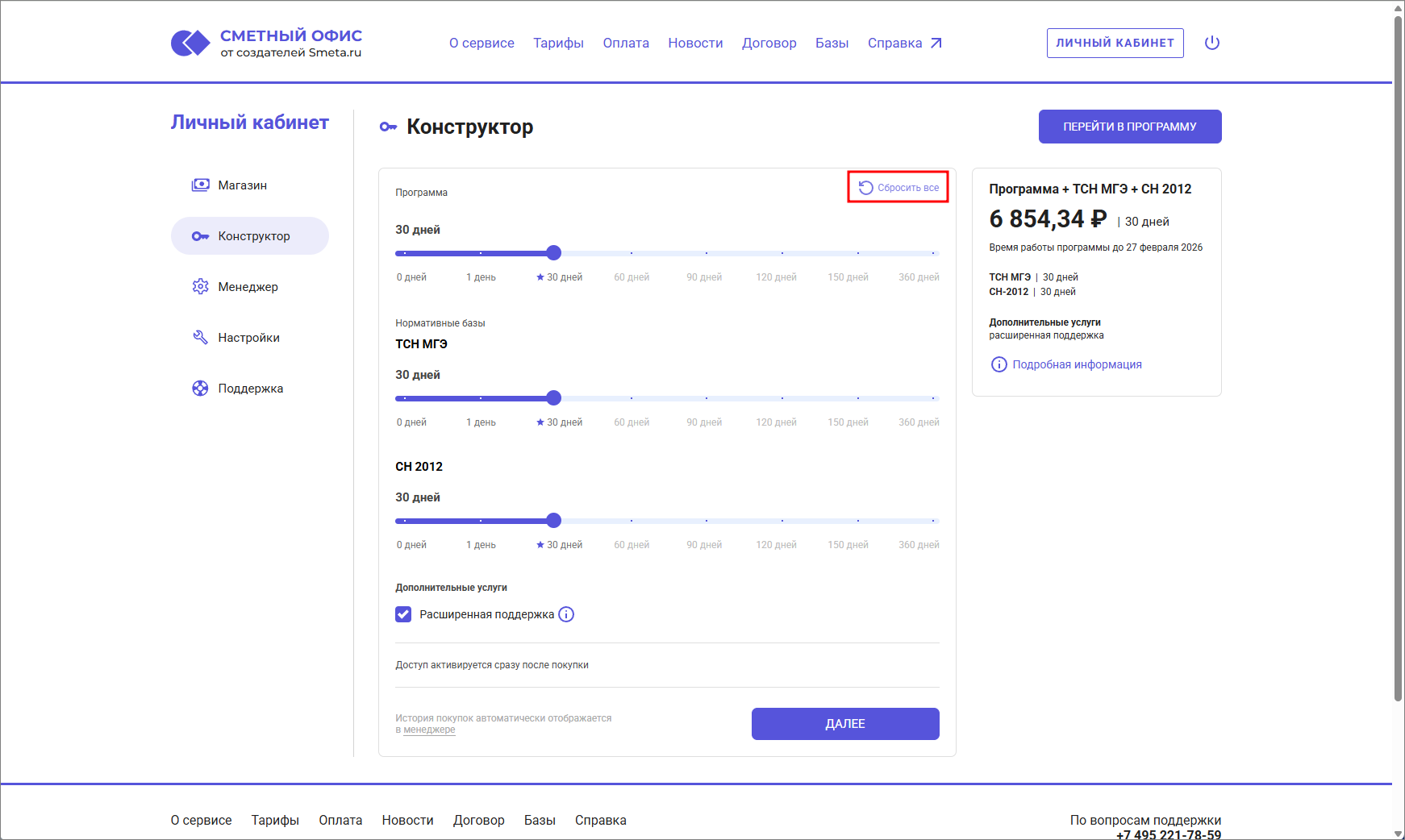Viewport: 1405px width, 840px height.
Task: Open Поддержка using its lifebuoy icon
Action: 201,388
